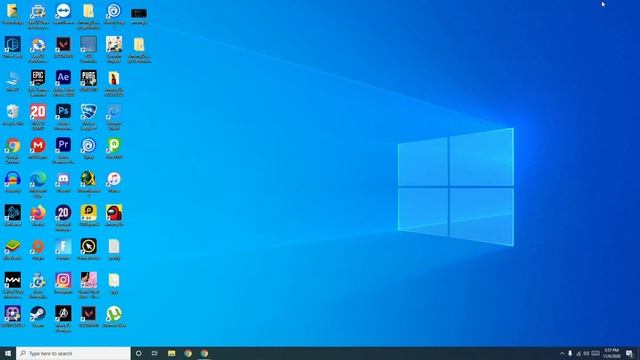Open the iTunes music note icon
The height and width of the screenshot is (360, 640).
click(x=114, y=179)
